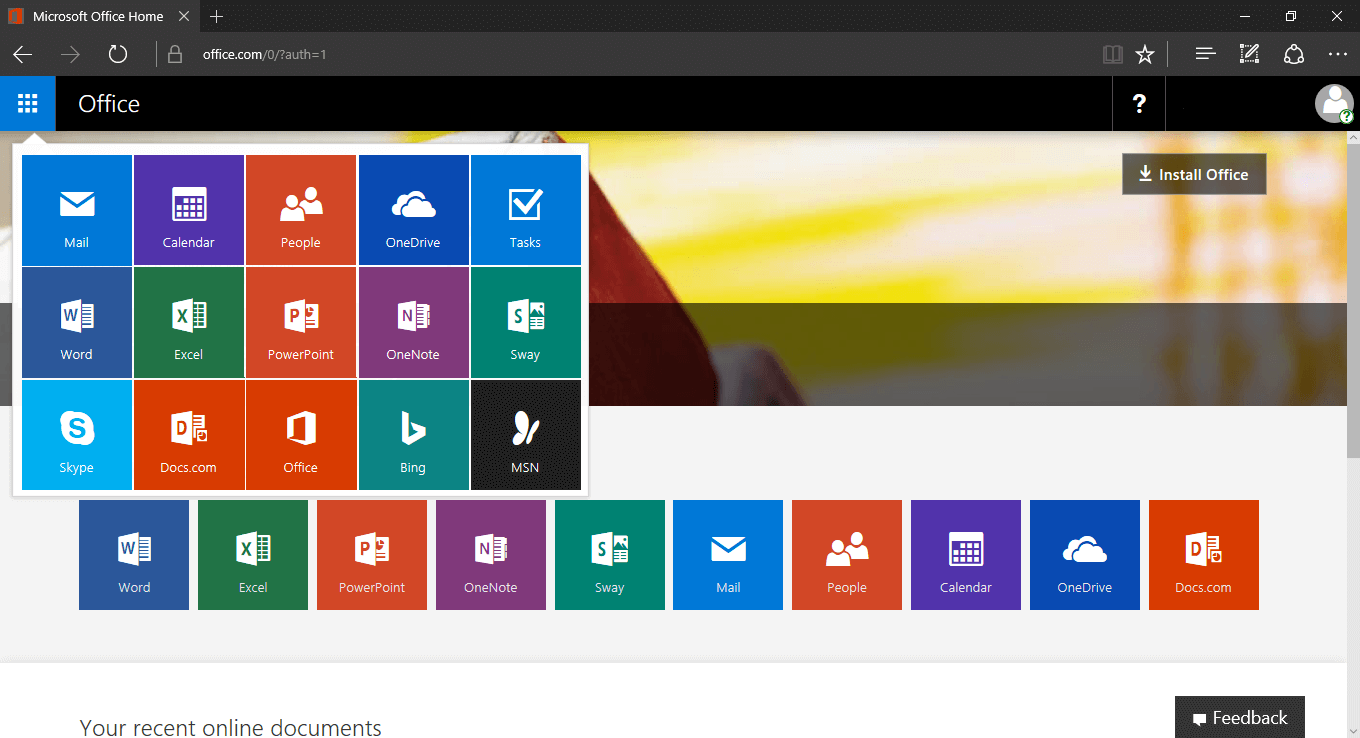The image size is (1360, 738).
Task: Click Word tile in the page row
Action: click(134, 555)
